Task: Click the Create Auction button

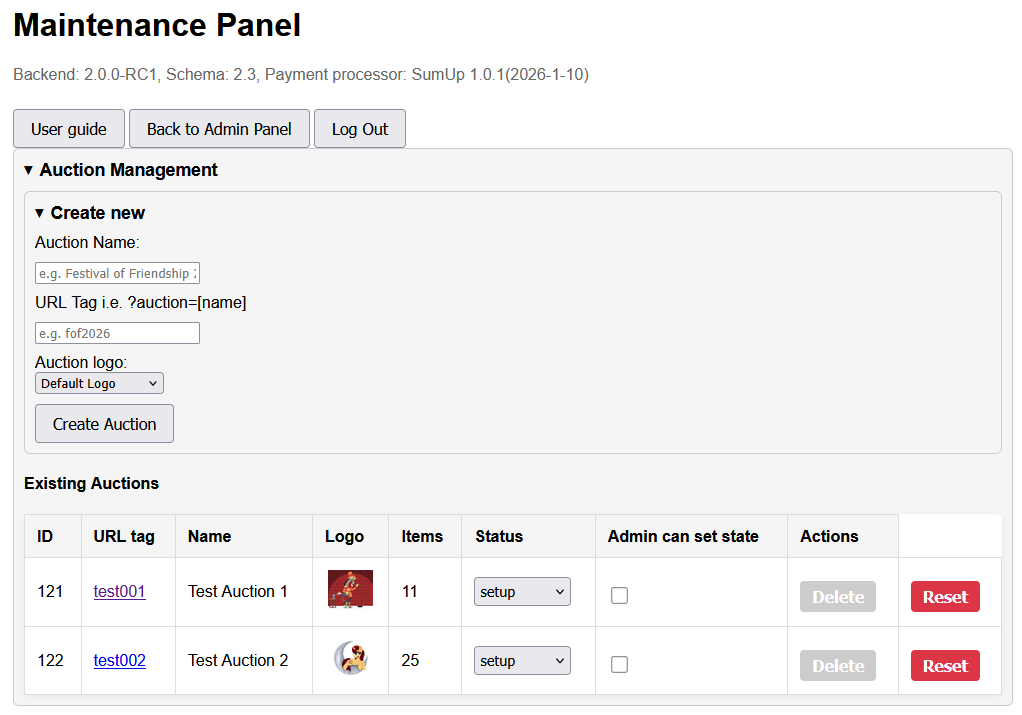Action: pyautogui.click(x=103, y=423)
